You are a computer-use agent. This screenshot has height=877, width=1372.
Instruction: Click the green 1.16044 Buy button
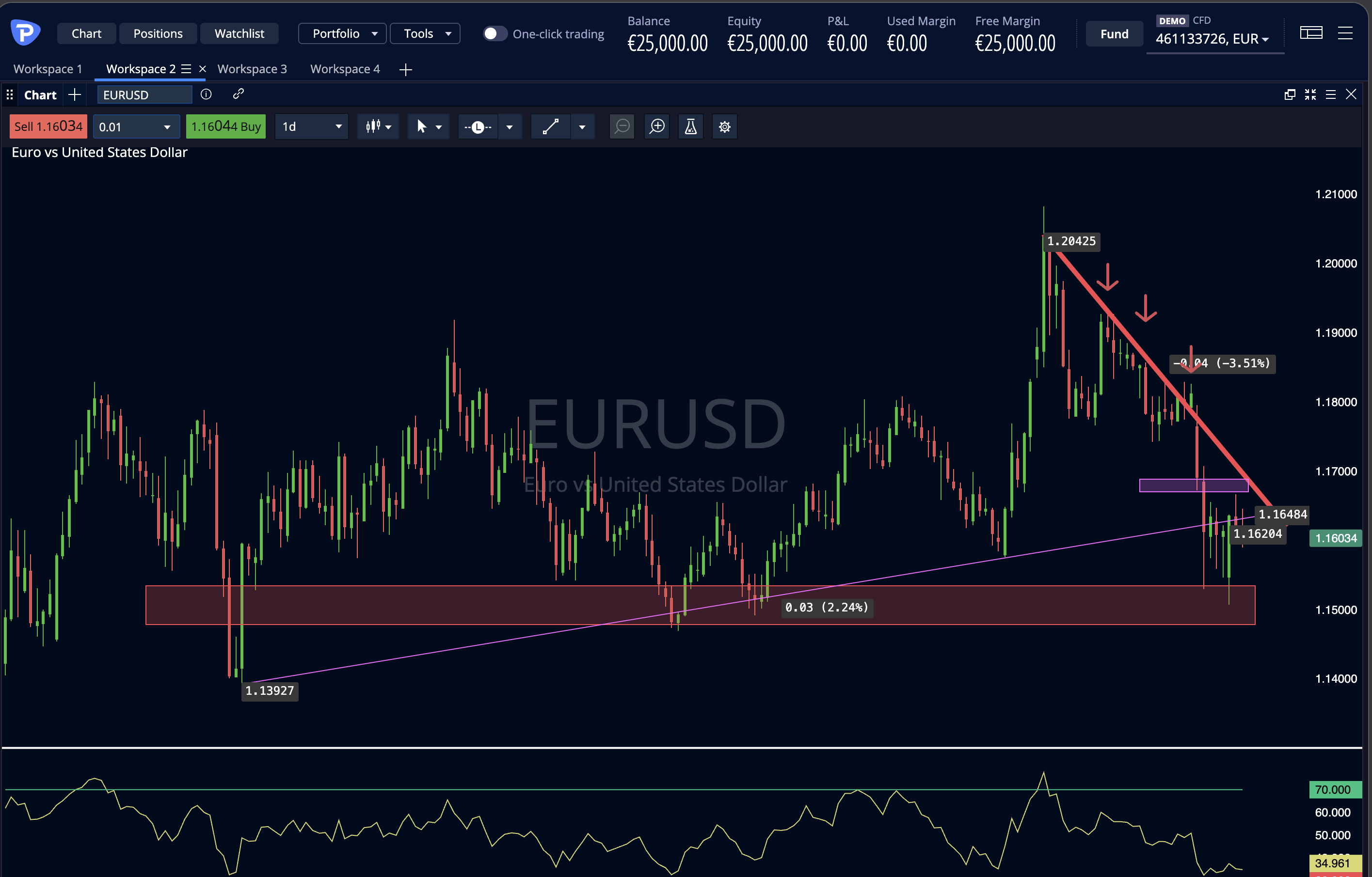tap(225, 126)
